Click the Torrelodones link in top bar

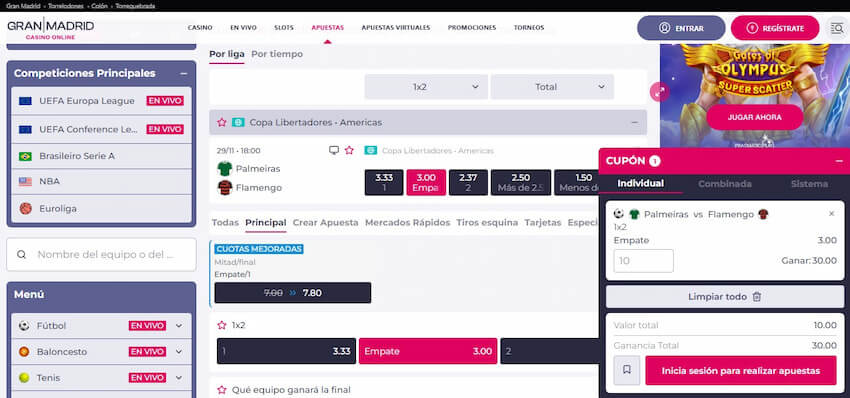click(x=66, y=6)
